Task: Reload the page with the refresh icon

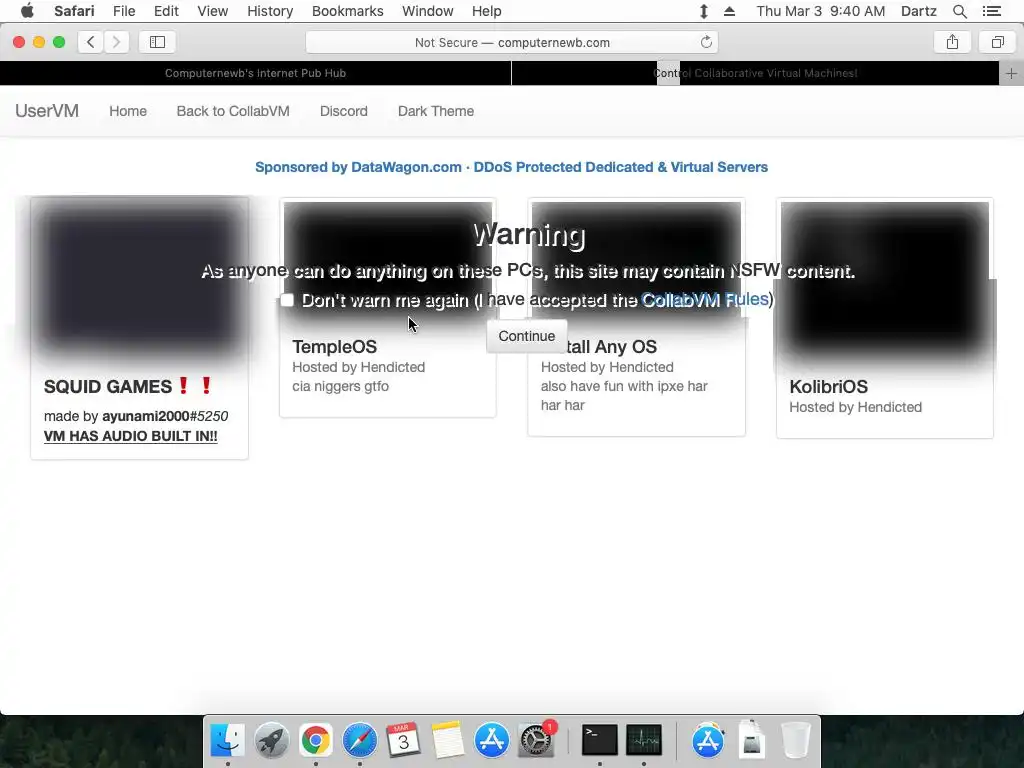Action: 706,42
